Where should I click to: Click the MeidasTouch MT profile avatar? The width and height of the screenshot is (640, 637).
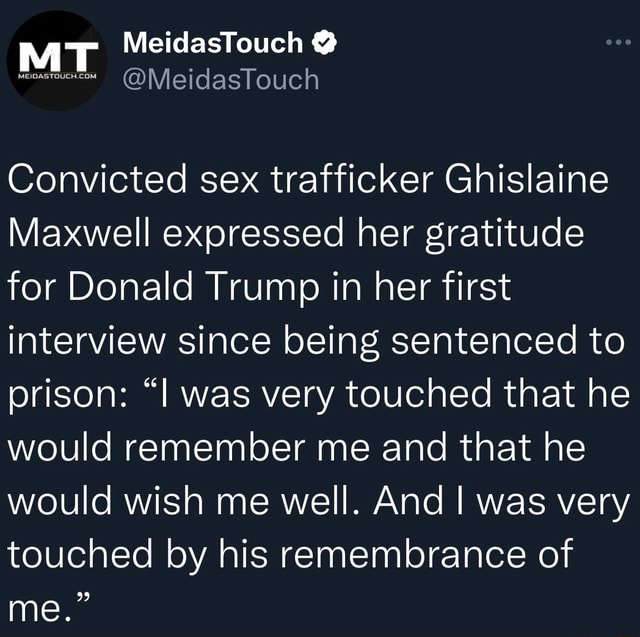click(57, 60)
